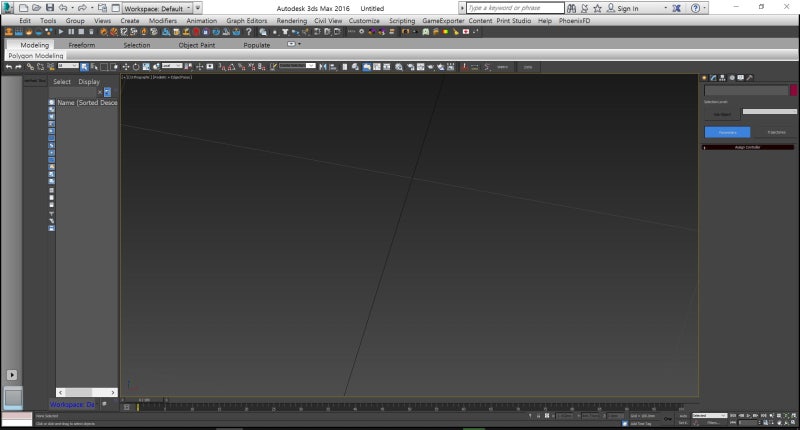The width and height of the screenshot is (800, 430).
Task: Click the Scene Explorer scroll left arrow
Action: click(61, 392)
